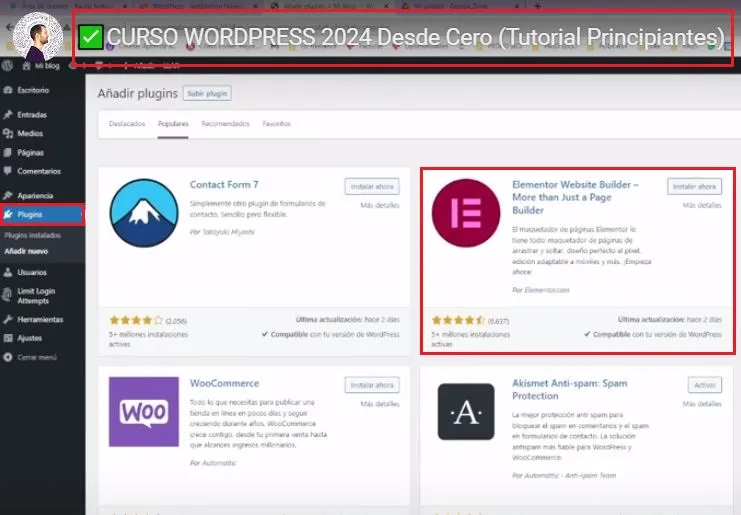Switch to the Populares tab

pos(173,124)
